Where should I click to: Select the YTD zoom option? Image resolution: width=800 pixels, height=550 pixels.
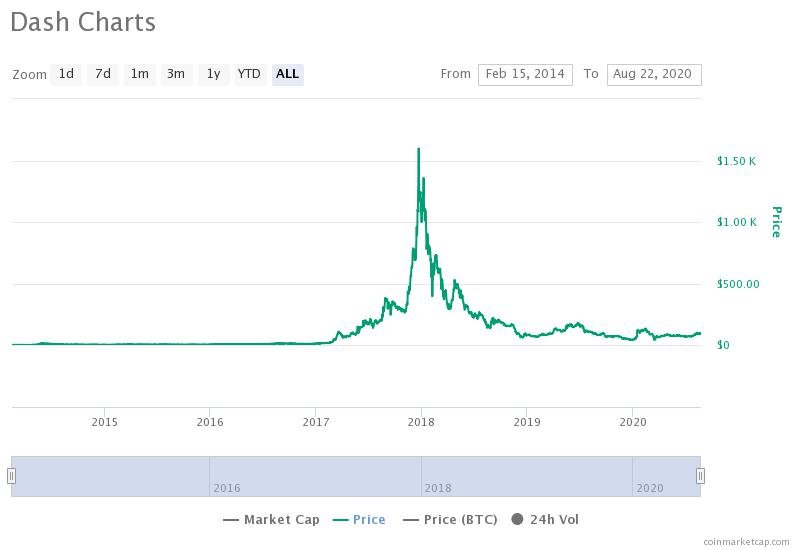point(249,74)
